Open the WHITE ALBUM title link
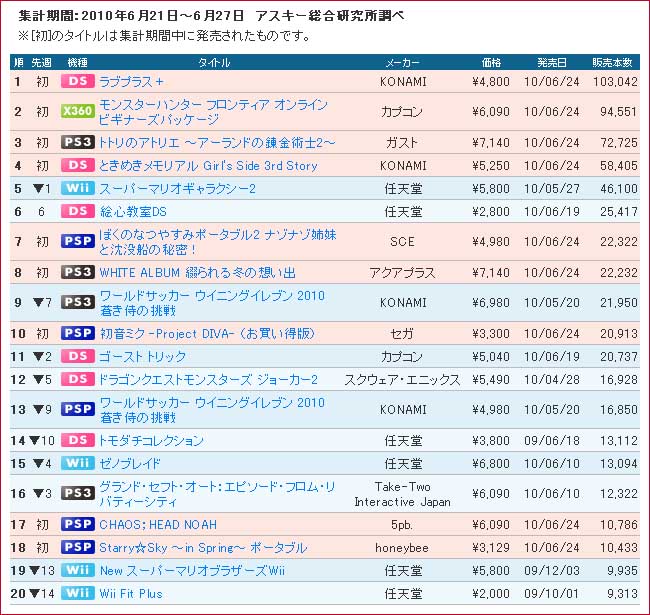The width and height of the screenshot is (650, 615). pos(197,273)
